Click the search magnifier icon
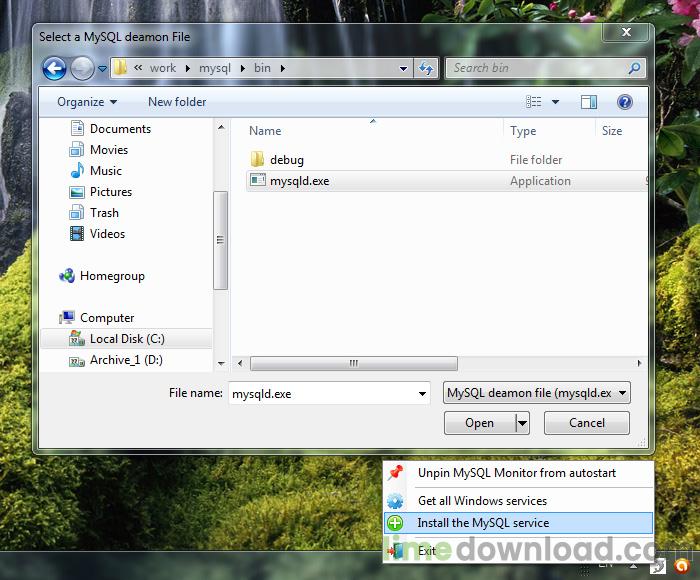Screen dimensions: 700x580 (x=634, y=68)
